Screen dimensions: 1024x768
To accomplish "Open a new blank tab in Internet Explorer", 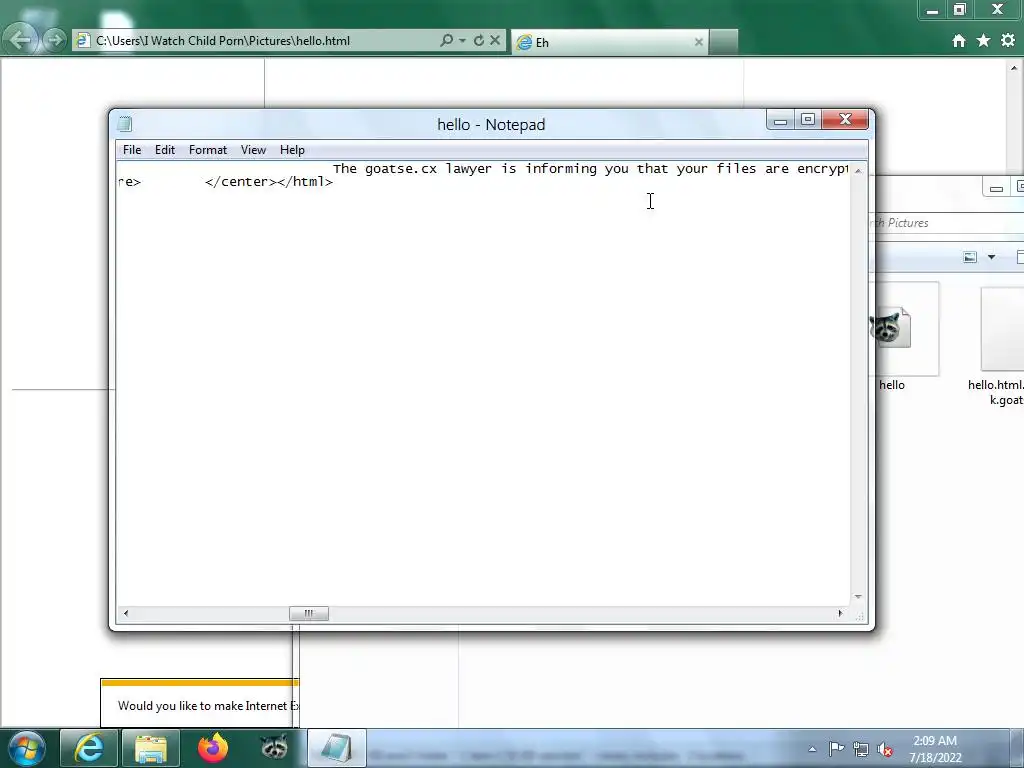I will [724, 42].
